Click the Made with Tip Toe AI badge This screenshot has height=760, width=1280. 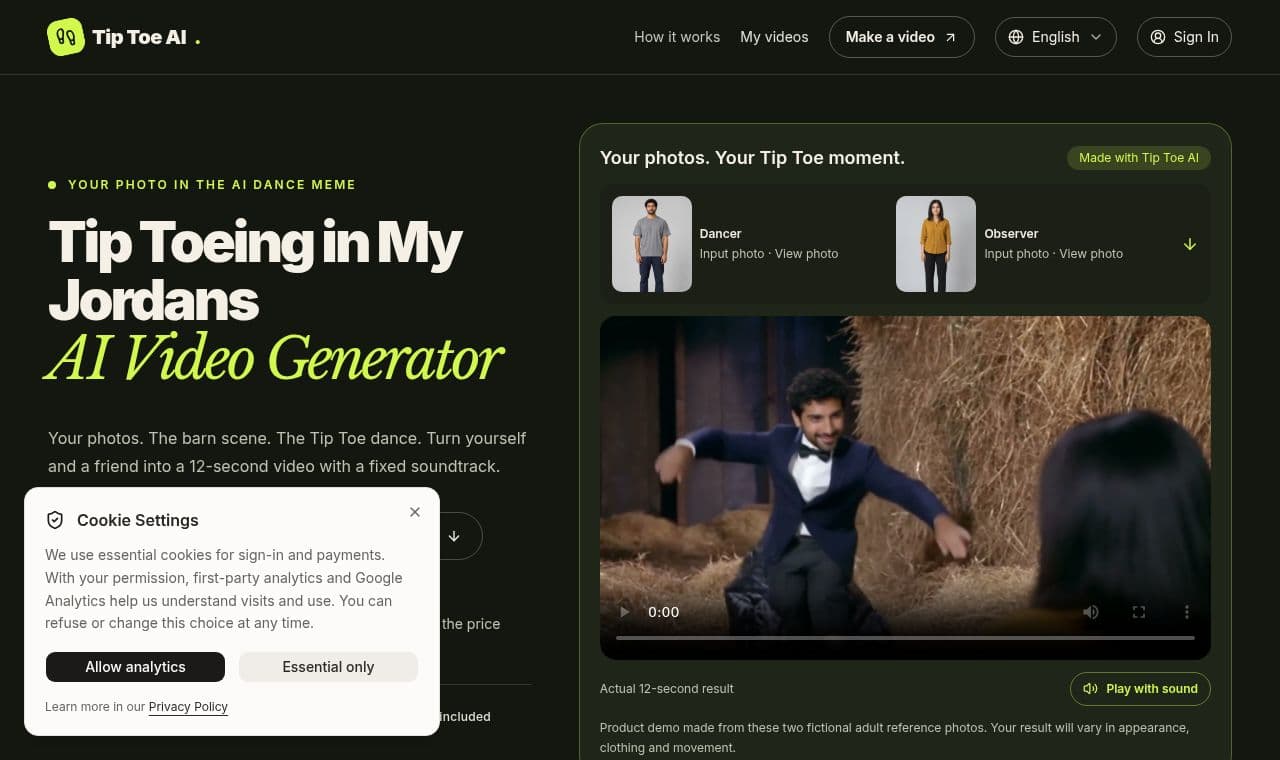[1139, 158]
